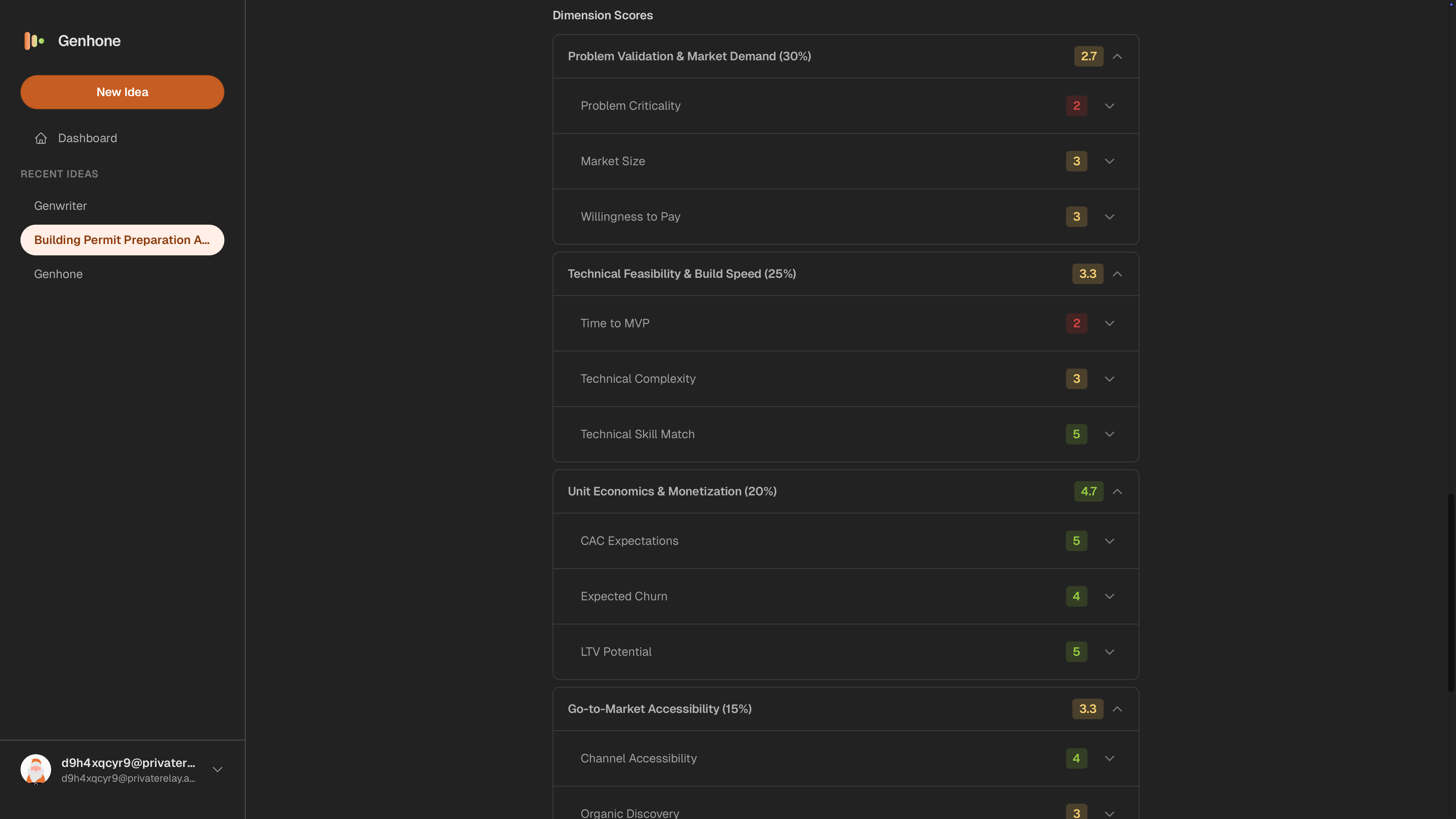The width and height of the screenshot is (1456, 819).
Task: Click the 2.7 Problem Validation score badge
Action: pyautogui.click(x=1089, y=57)
